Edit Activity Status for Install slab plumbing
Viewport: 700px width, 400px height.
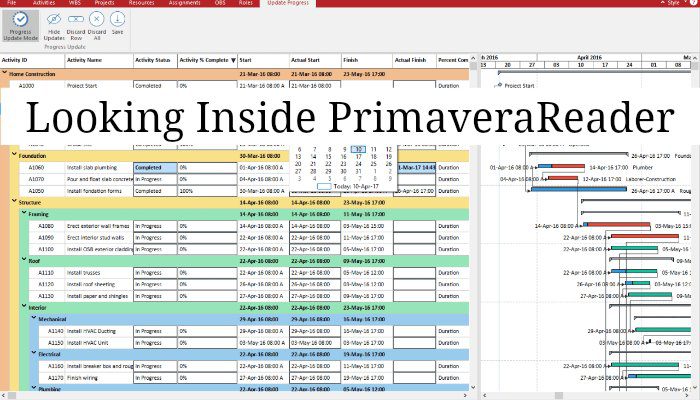(155, 167)
